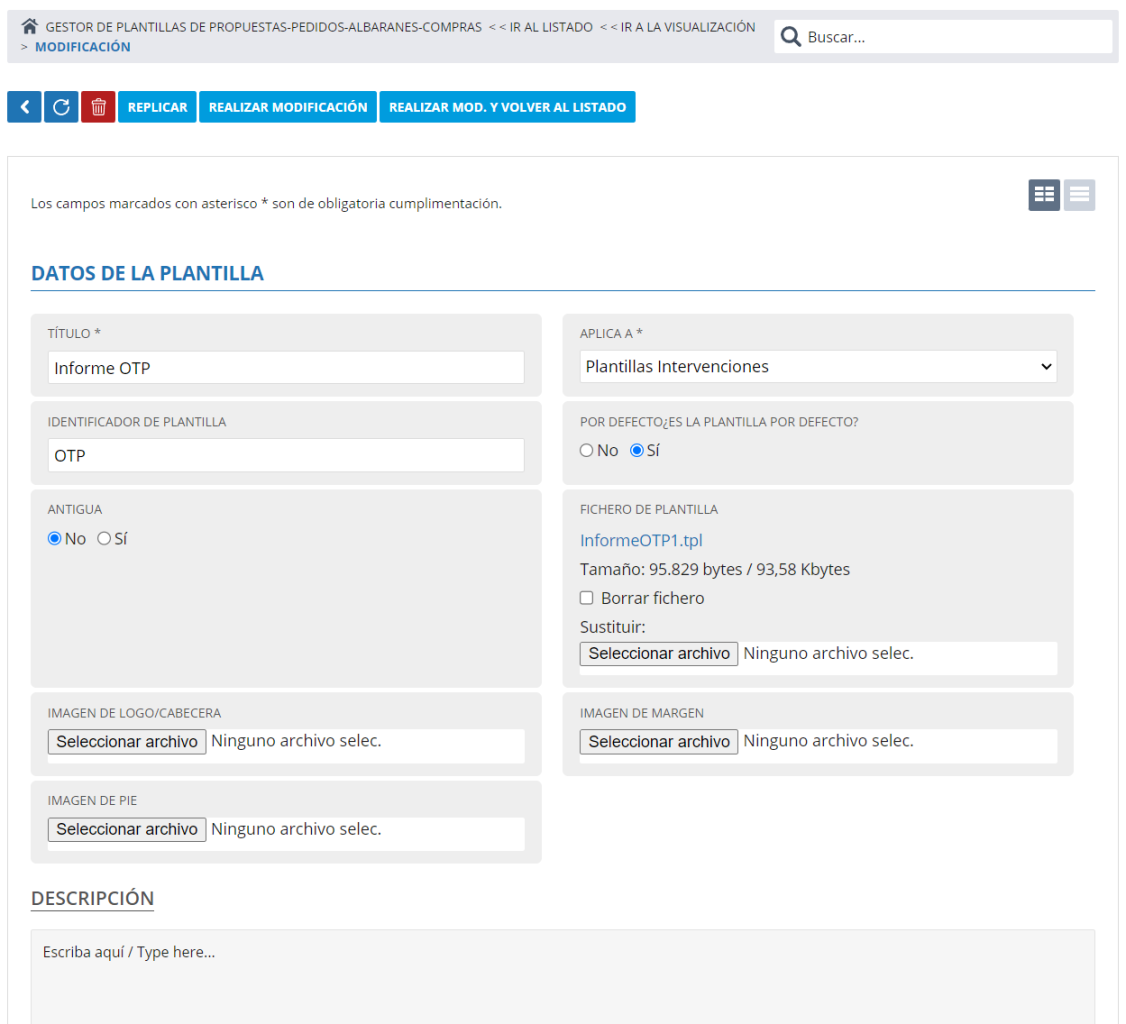Image resolution: width=1126 pixels, height=1024 pixels.
Task: Click the blue back arrow button
Action: click(x=24, y=107)
